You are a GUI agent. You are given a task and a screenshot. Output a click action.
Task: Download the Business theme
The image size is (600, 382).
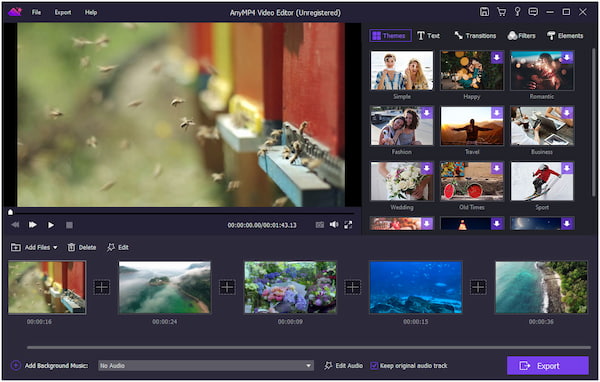[567, 113]
